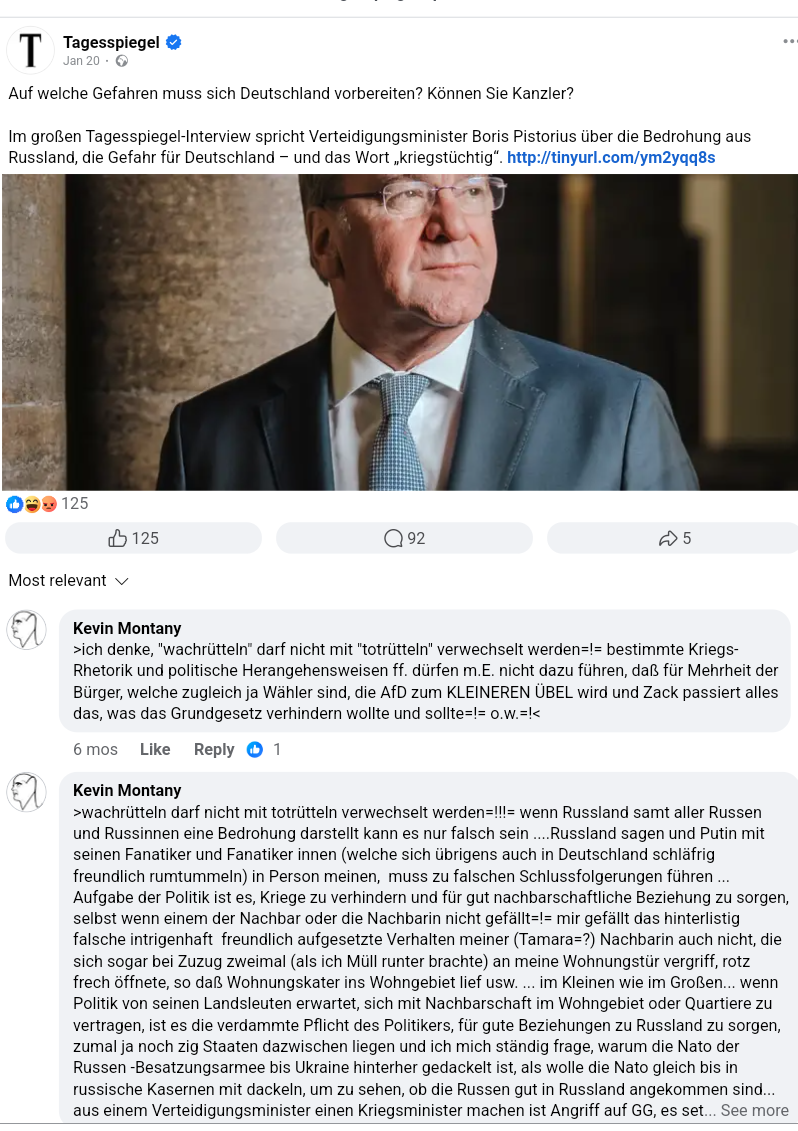Click the blue verified badge next to Tagesspiegel
This screenshot has width=798, height=1131.
173,43
